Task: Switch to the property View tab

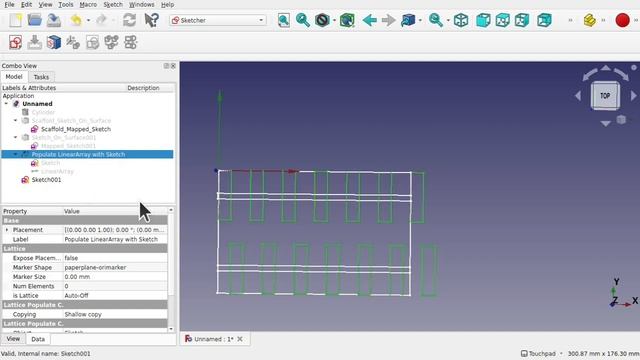Action: tap(13, 339)
